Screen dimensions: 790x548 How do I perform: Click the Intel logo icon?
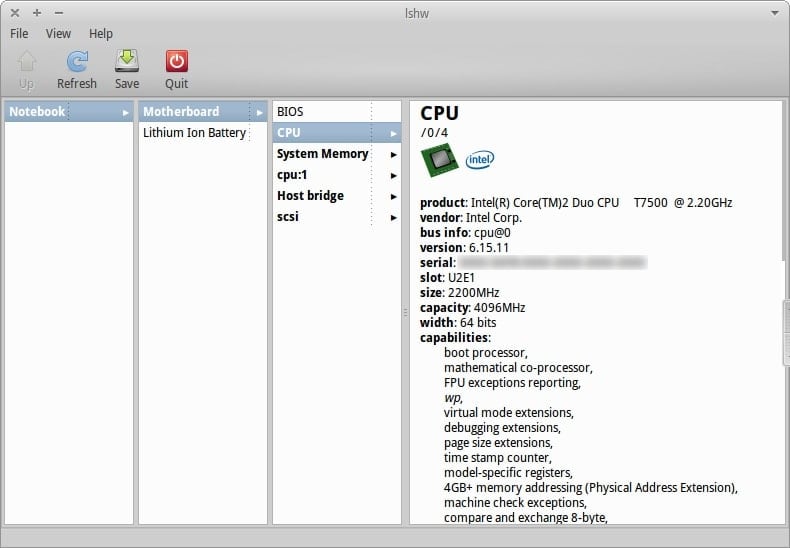[480, 160]
